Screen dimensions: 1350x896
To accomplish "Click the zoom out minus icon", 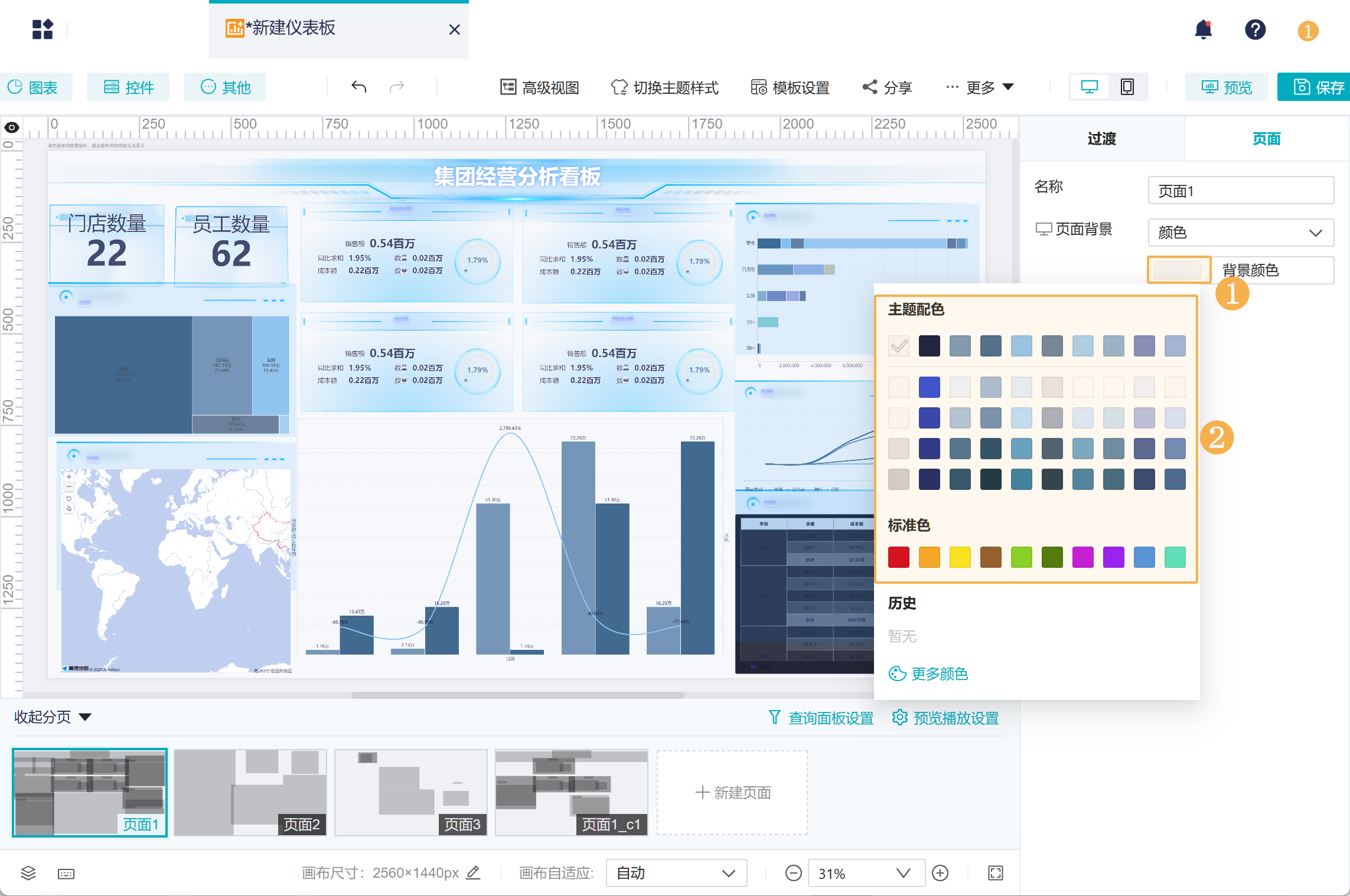I will [793, 873].
